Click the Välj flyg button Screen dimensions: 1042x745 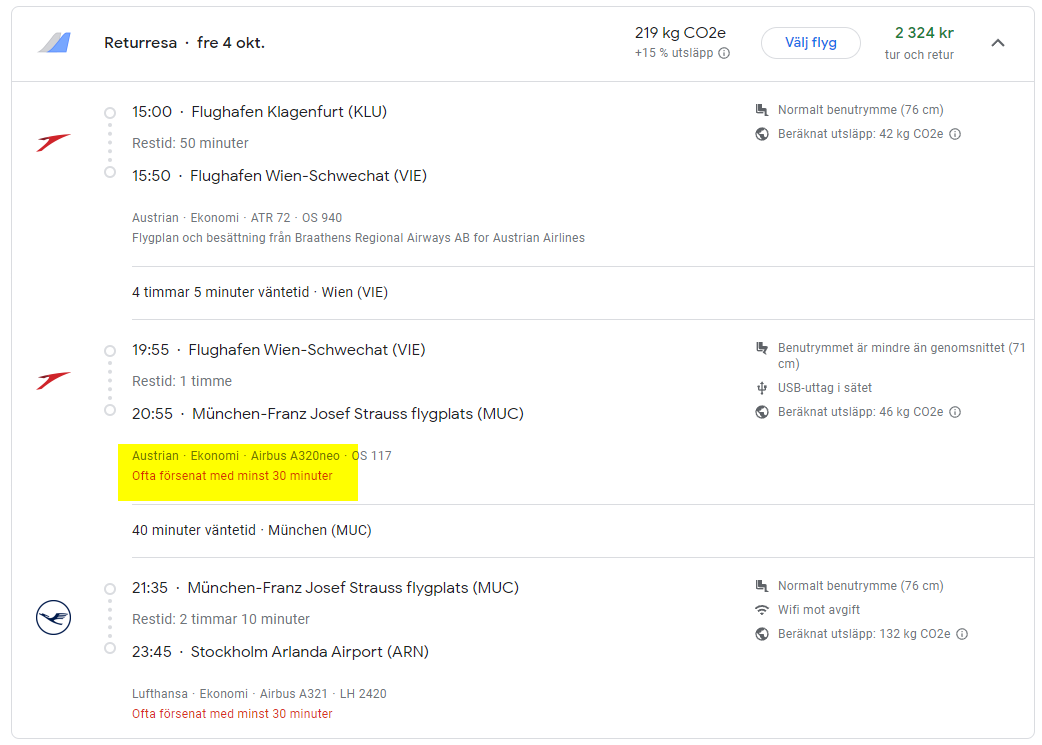click(810, 43)
